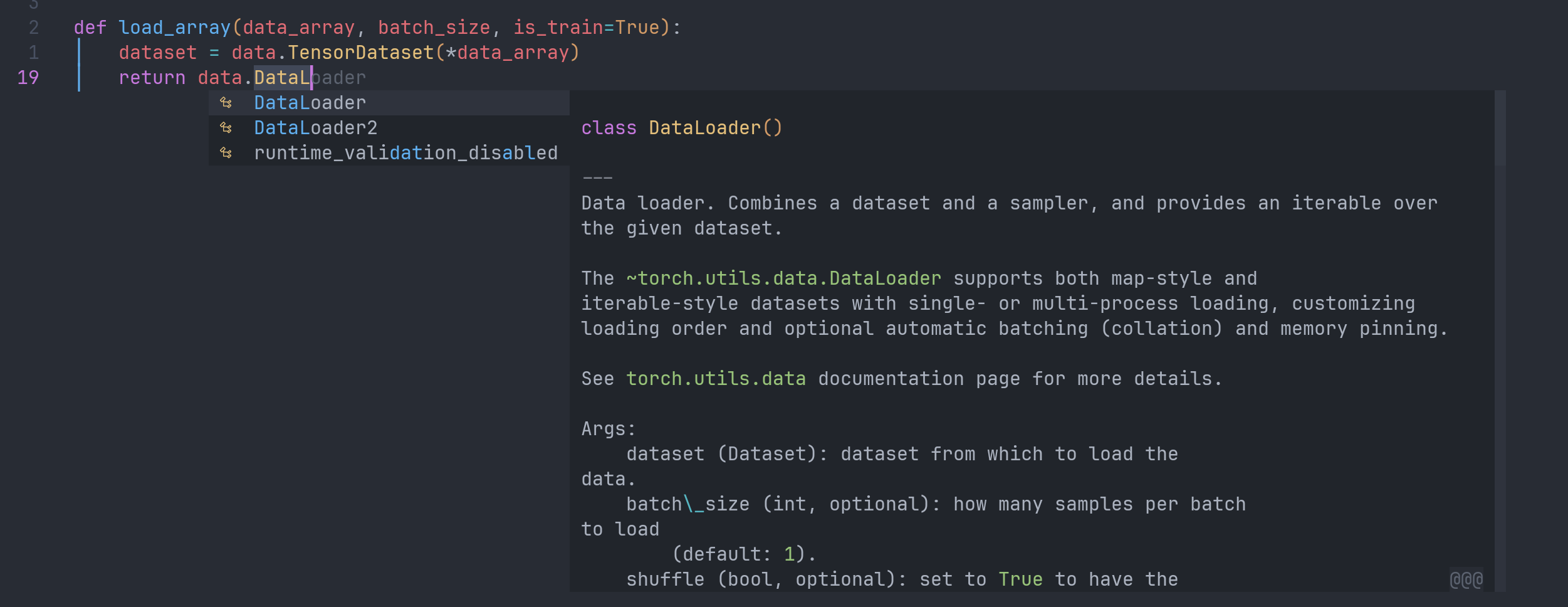The width and height of the screenshot is (1568, 607).
Task: Click the icon beside runtime_validation_disabled
Action: 226,153
